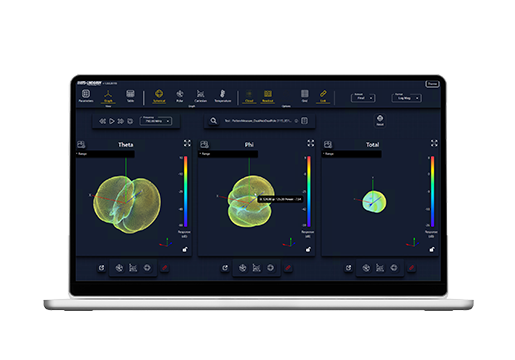Switch to the Polar graph type
The image size is (515, 360).
click(x=180, y=96)
